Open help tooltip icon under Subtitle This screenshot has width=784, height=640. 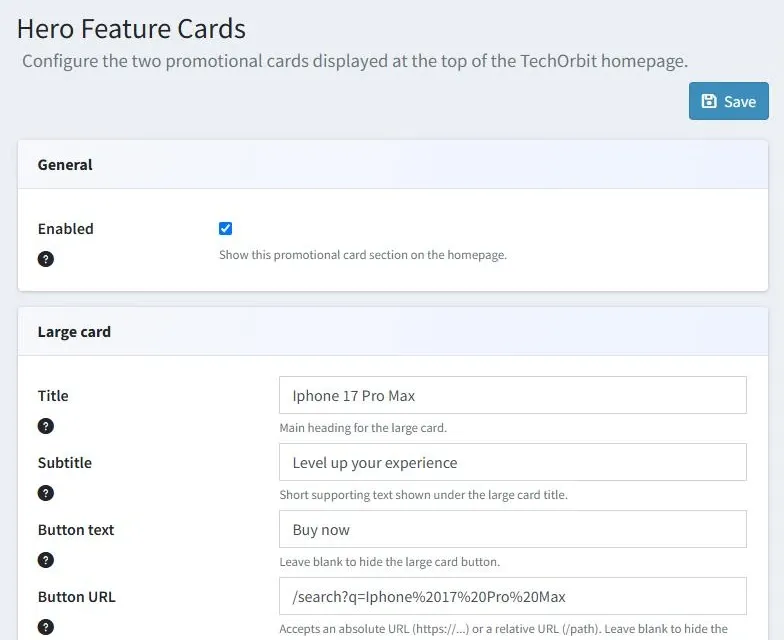point(46,493)
